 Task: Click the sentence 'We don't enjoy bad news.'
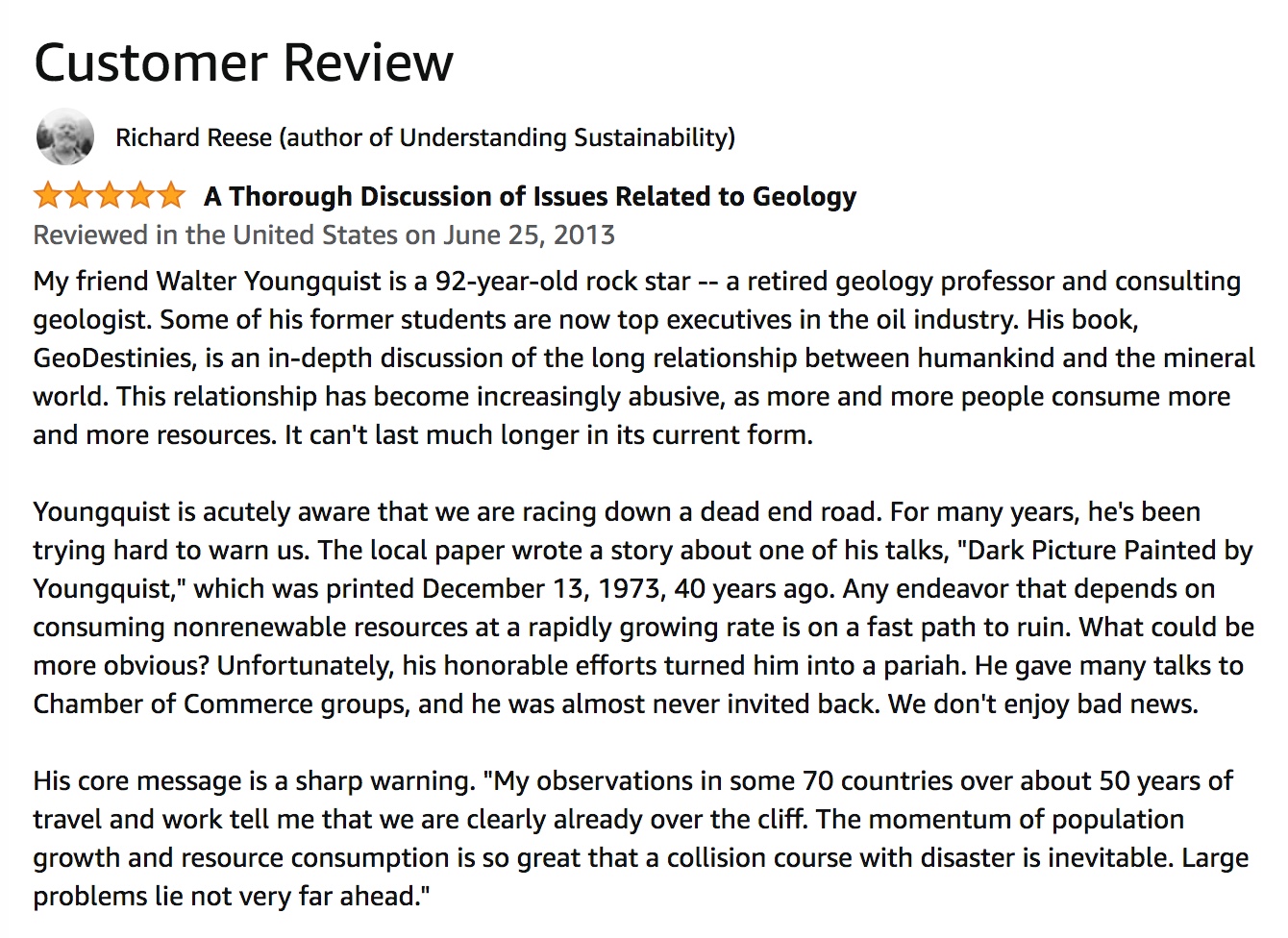pos(1043,703)
